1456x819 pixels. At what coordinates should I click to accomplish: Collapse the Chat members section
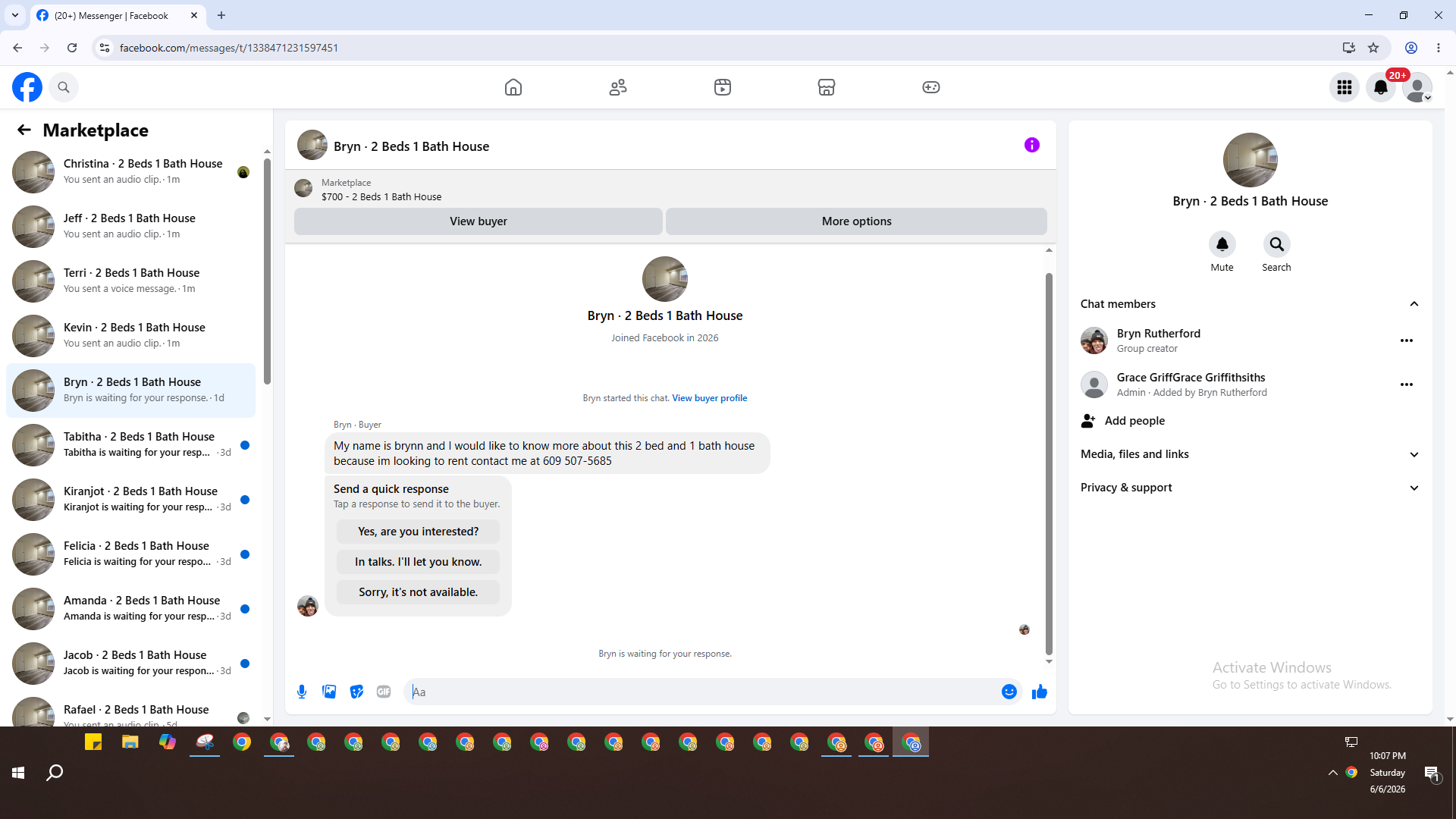(x=1414, y=304)
